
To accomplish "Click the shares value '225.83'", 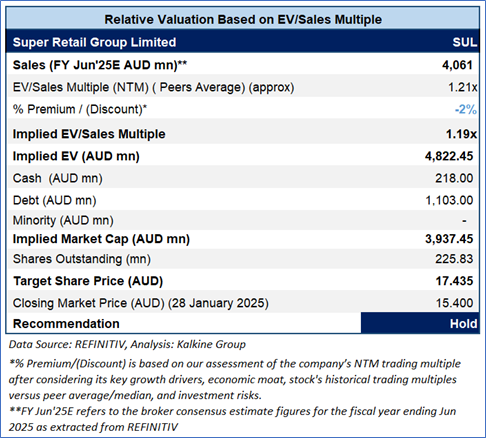I will (x=454, y=259).
